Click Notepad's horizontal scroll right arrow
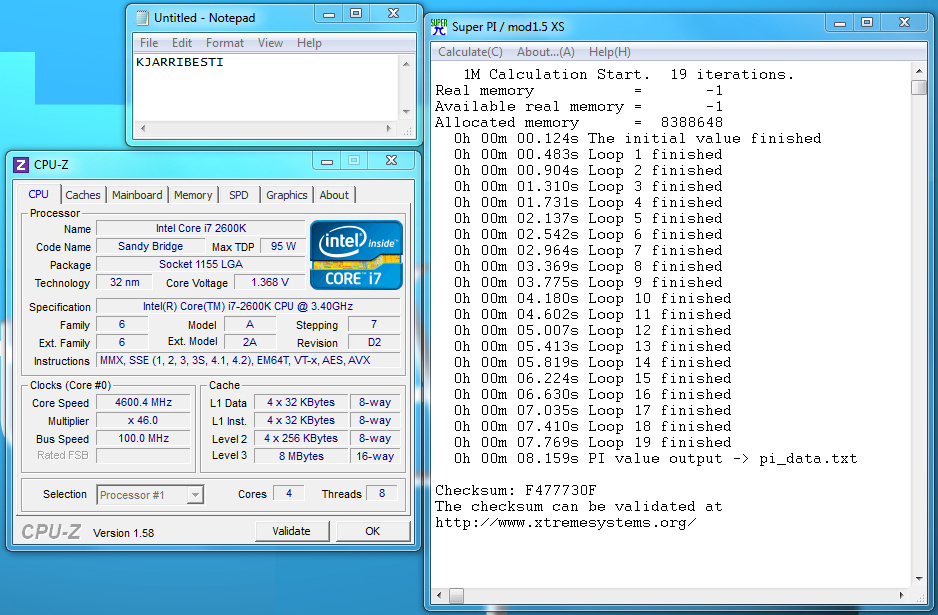Viewport: 938px width, 615px height. (x=390, y=130)
